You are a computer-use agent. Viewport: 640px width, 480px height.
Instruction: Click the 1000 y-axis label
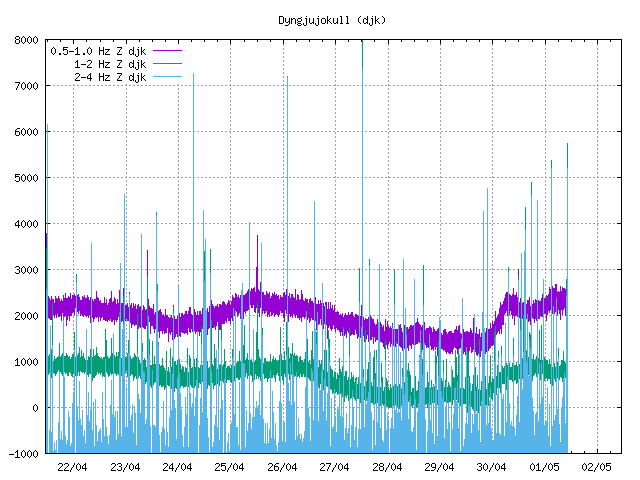[26, 362]
